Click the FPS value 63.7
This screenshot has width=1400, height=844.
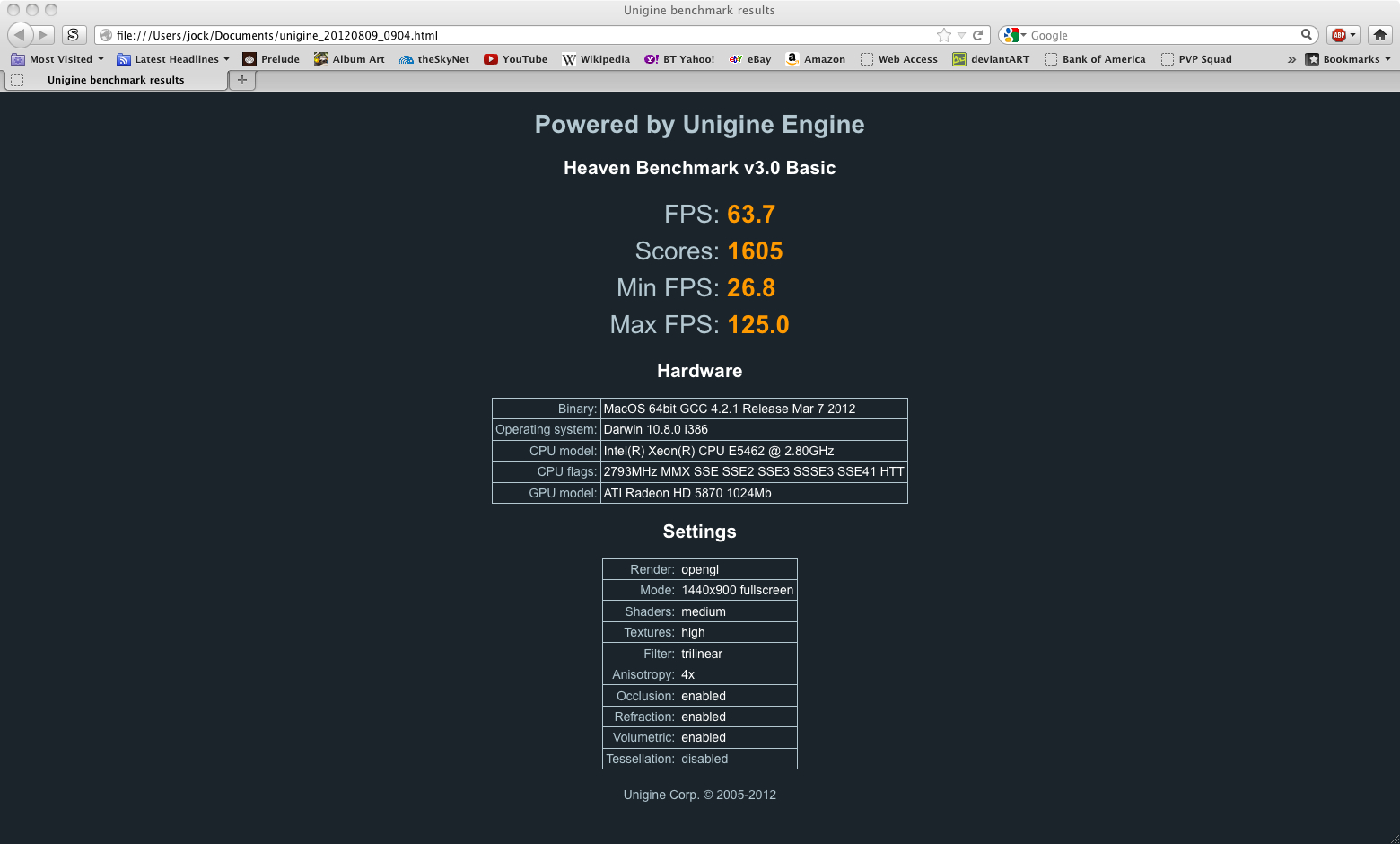(751, 215)
